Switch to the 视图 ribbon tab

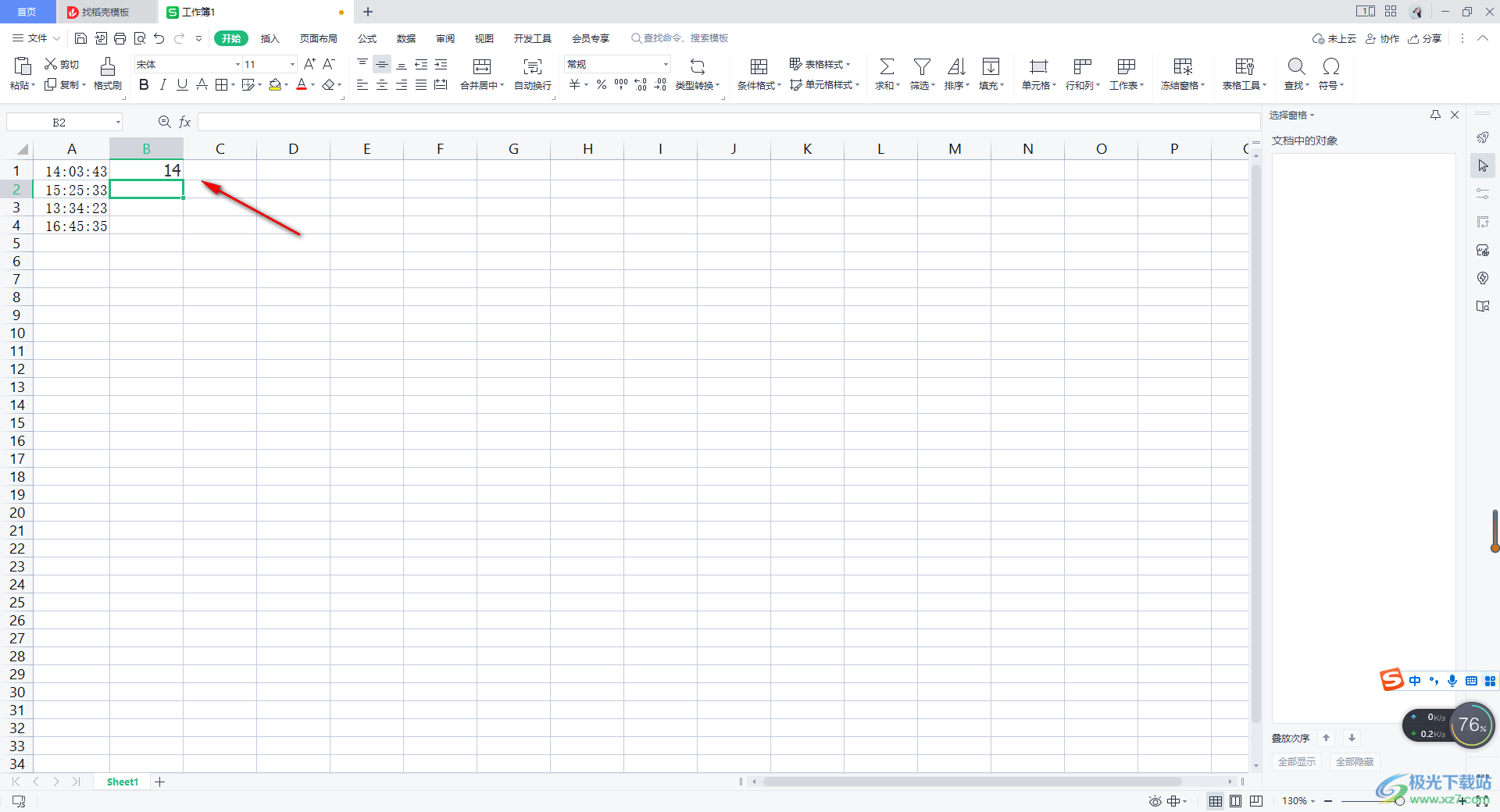click(x=484, y=38)
